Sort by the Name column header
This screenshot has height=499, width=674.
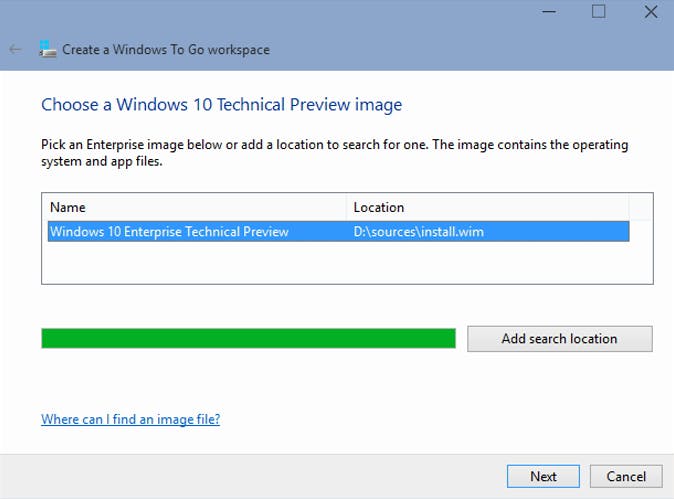click(194, 207)
